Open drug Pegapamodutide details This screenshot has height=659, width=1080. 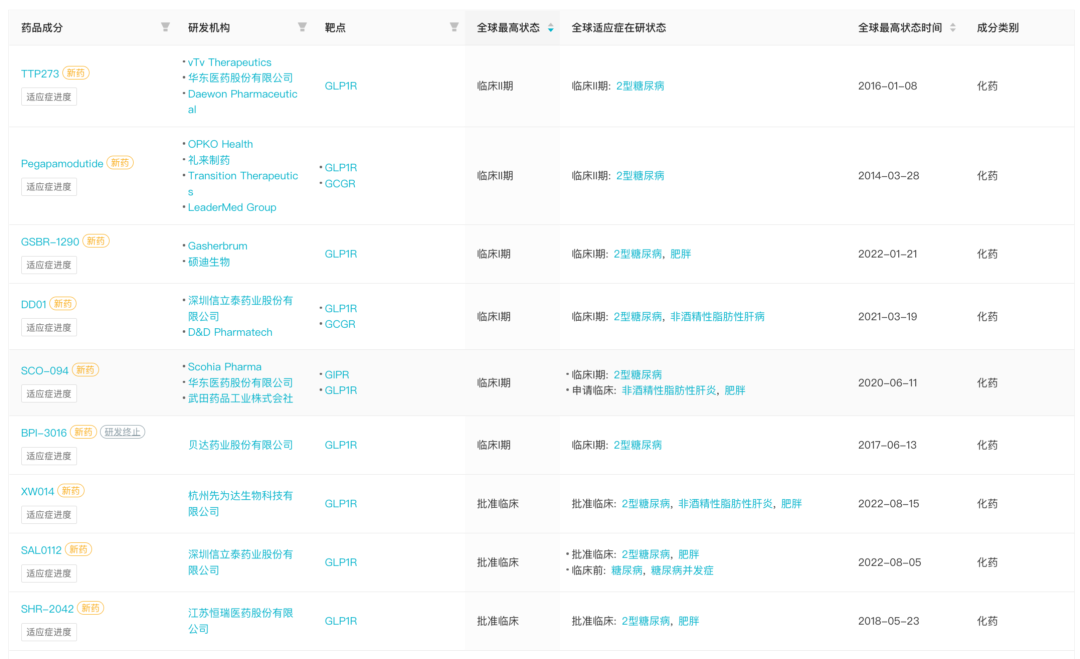(x=62, y=163)
